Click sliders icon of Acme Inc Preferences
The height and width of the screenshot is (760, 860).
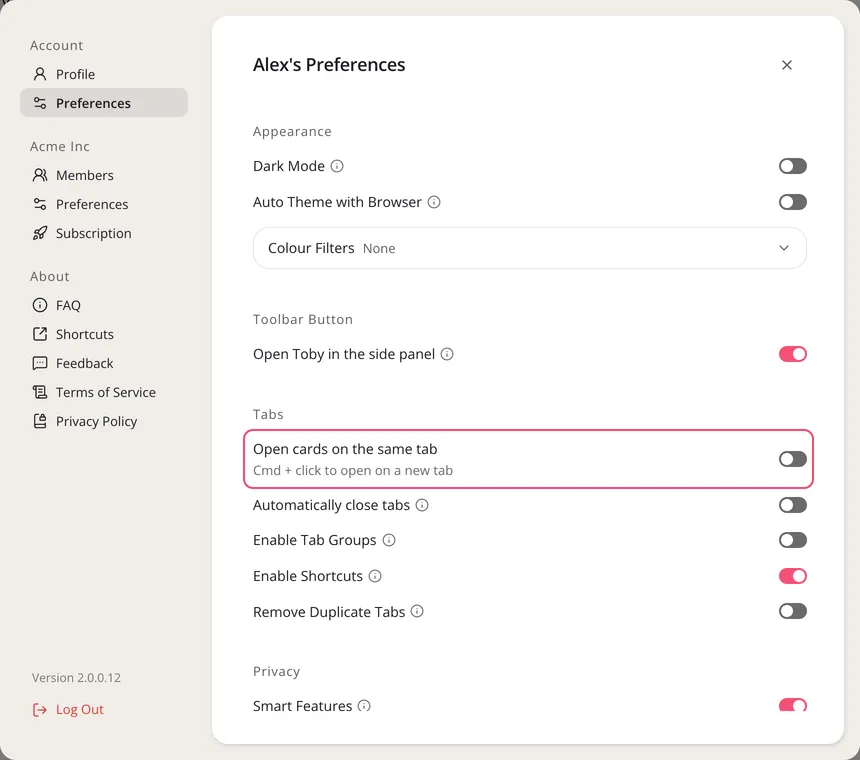pyautogui.click(x=39, y=204)
